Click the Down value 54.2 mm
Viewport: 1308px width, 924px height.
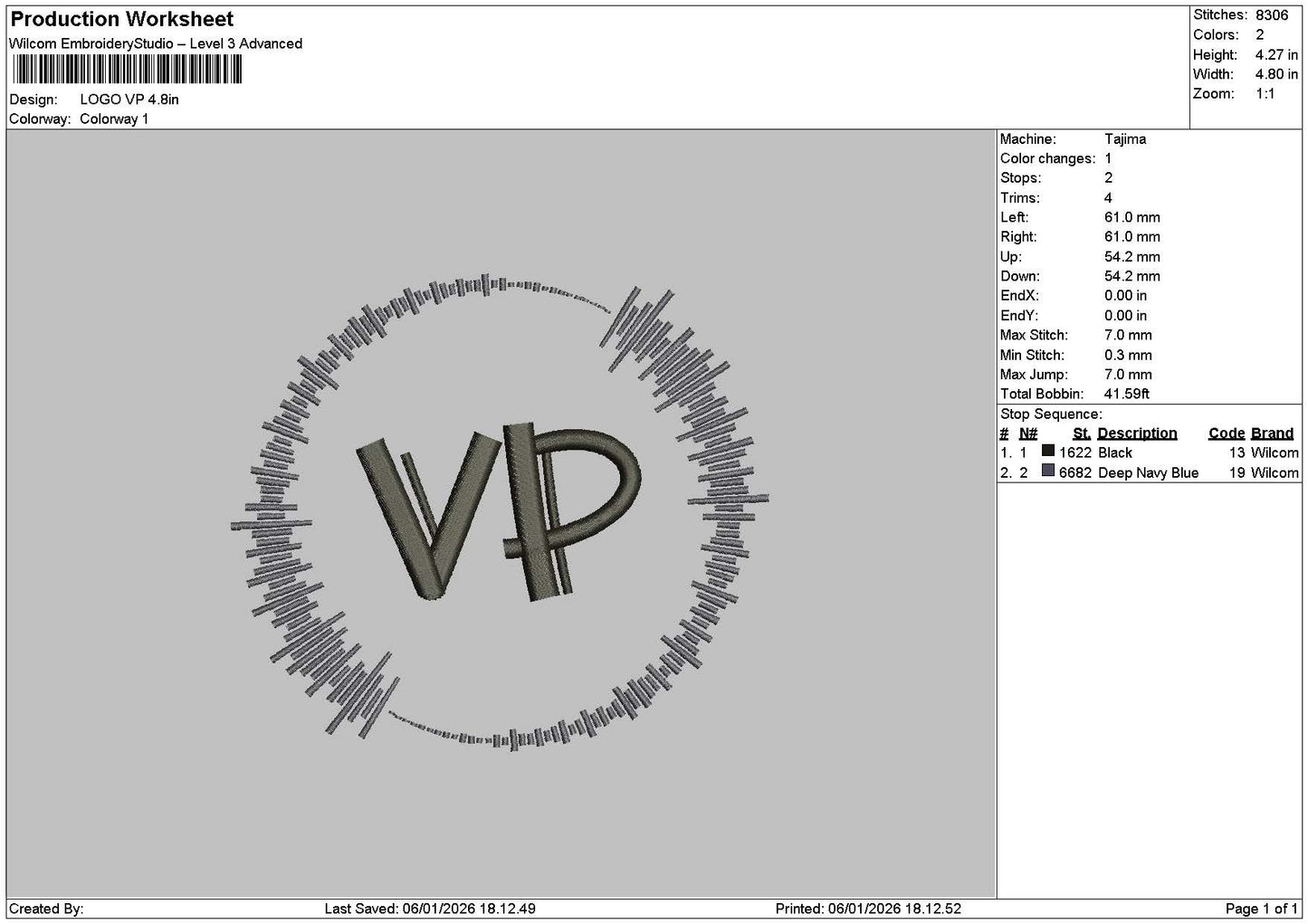tap(1132, 277)
